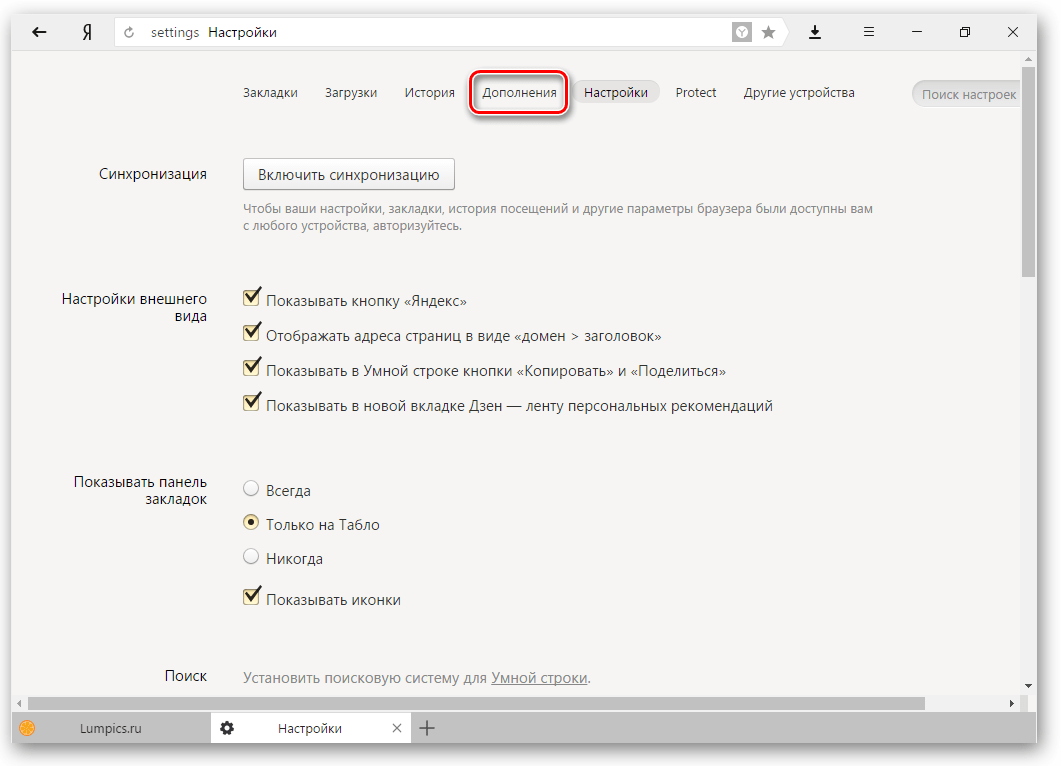The height and width of the screenshot is (766, 1061).
Task: Minimize the browser window
Action: [x=917, y=32]
